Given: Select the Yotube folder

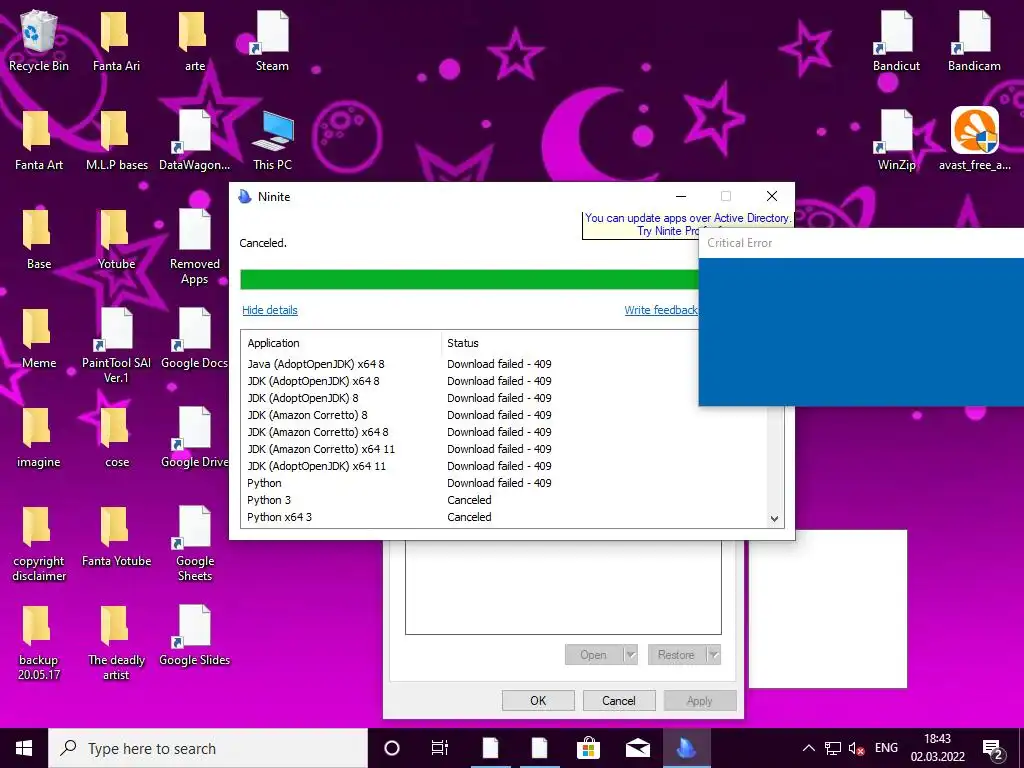Looking at the screenshot, I should click(x=116, y=239).
